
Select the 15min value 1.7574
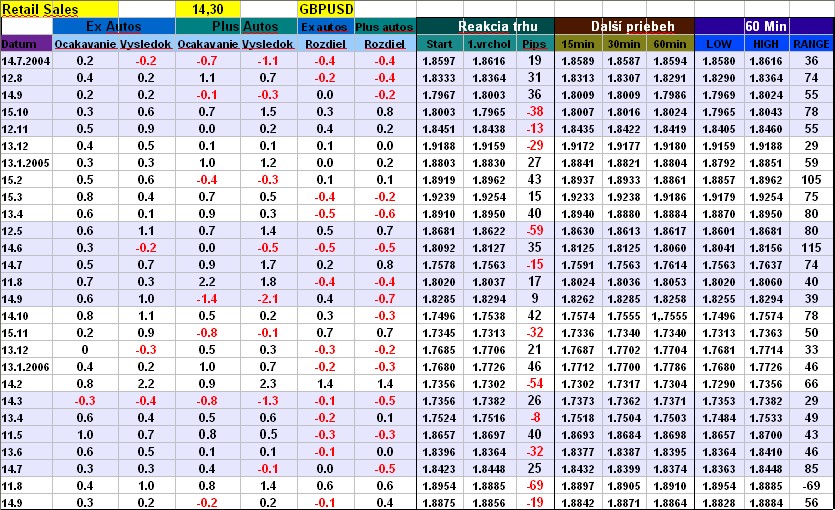578,316
